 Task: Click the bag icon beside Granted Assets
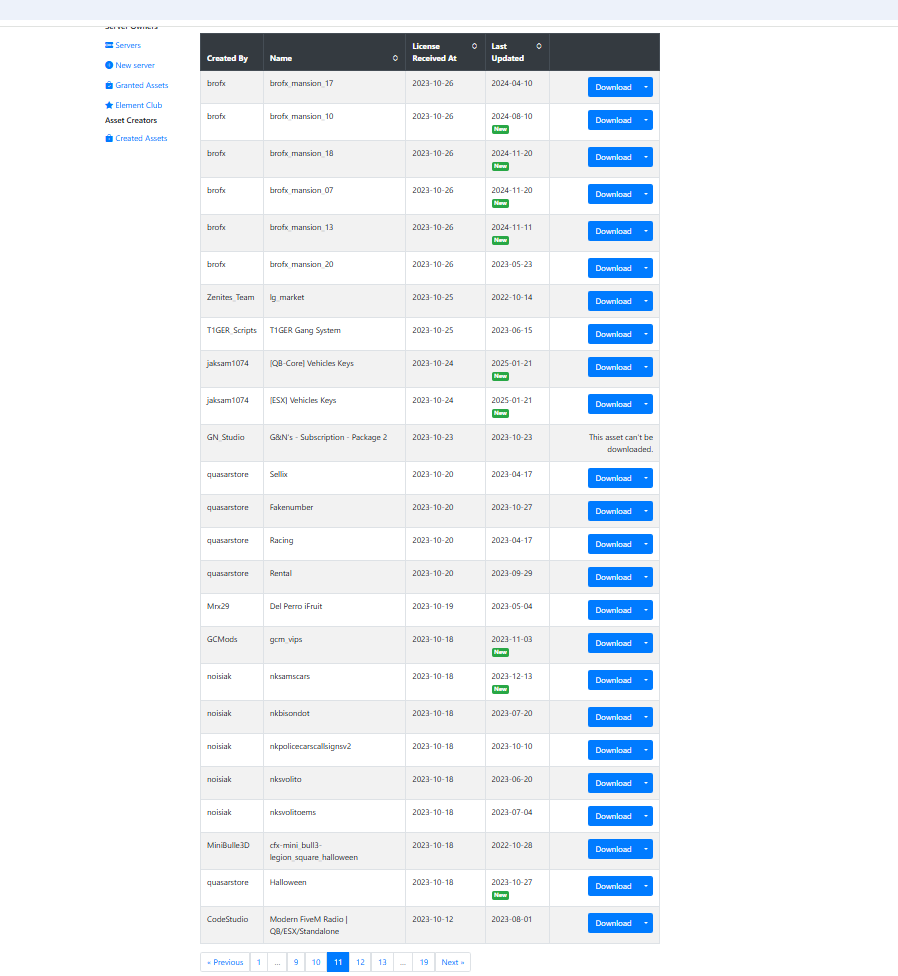coord(109,85)
